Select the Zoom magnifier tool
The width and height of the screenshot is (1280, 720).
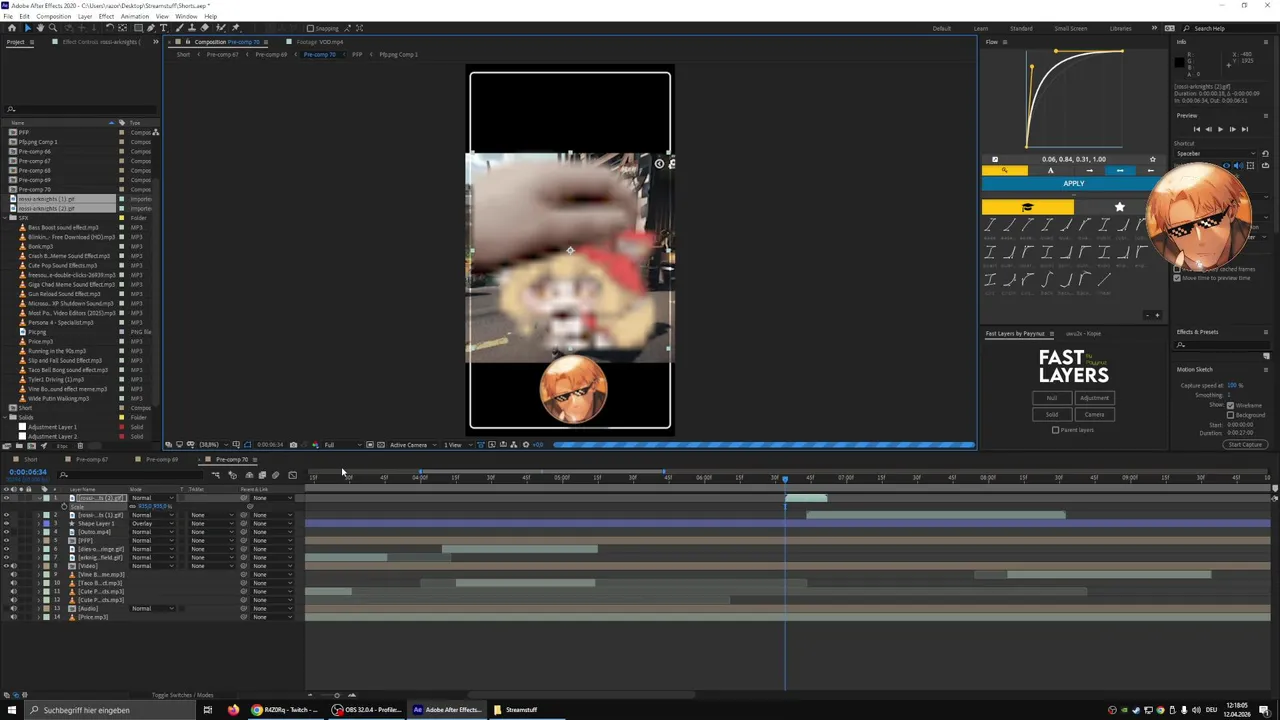coord(53,28)
